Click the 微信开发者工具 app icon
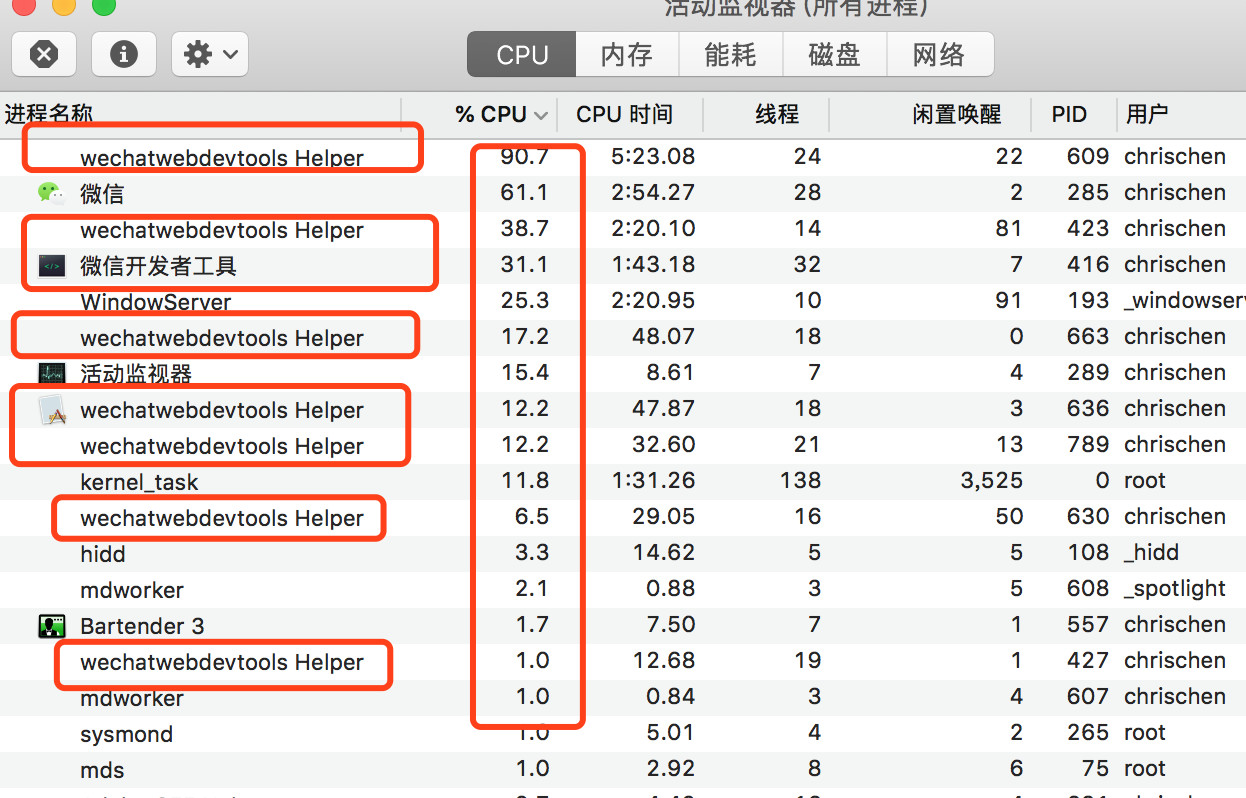This screenshot has width=1246, height=798. (51, 265)
